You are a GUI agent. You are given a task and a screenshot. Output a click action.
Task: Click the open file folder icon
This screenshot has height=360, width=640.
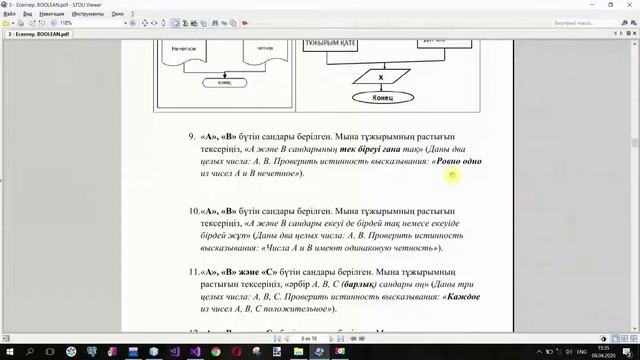pyautogui.click(x=6, y=23)
